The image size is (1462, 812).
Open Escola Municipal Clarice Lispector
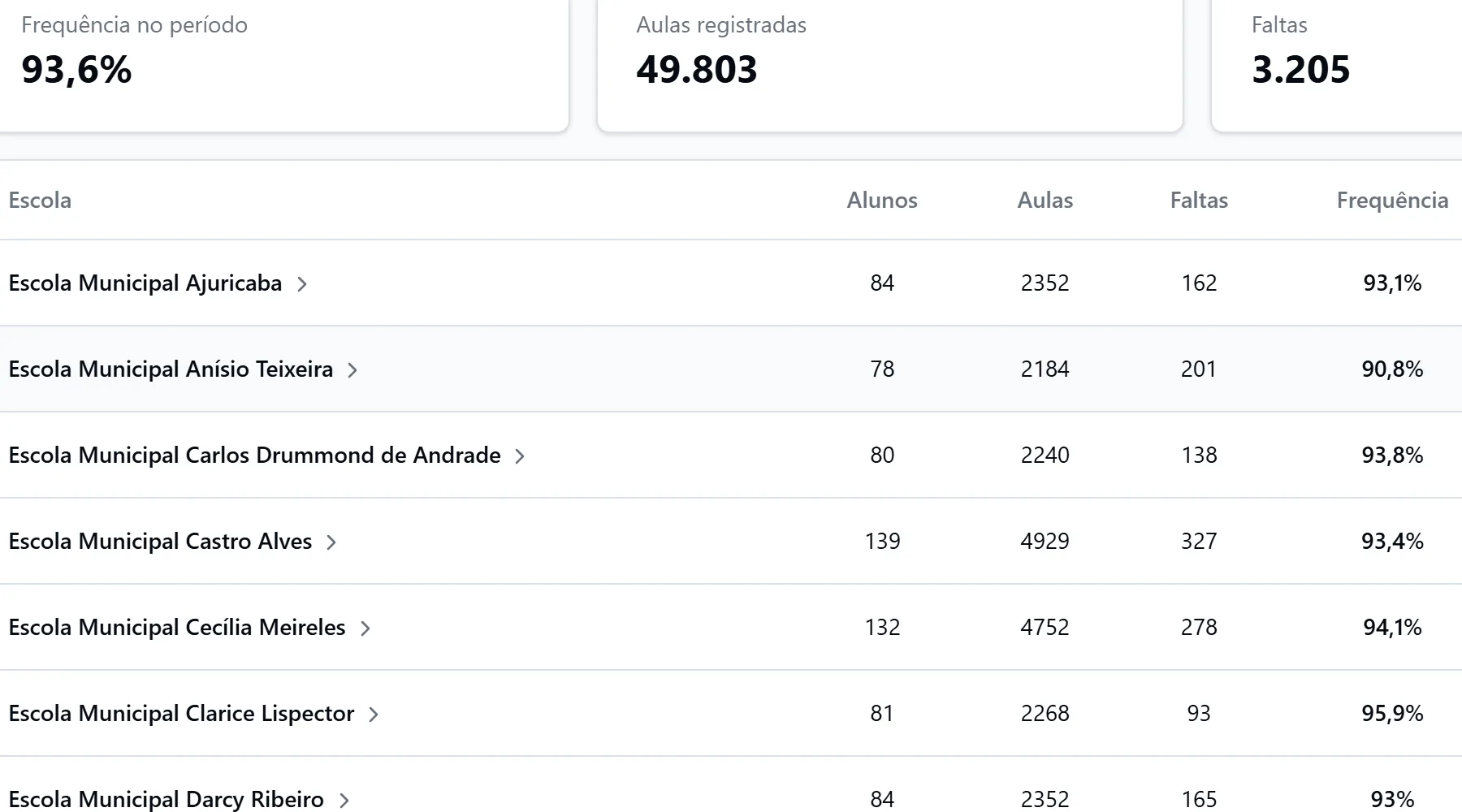181,714
